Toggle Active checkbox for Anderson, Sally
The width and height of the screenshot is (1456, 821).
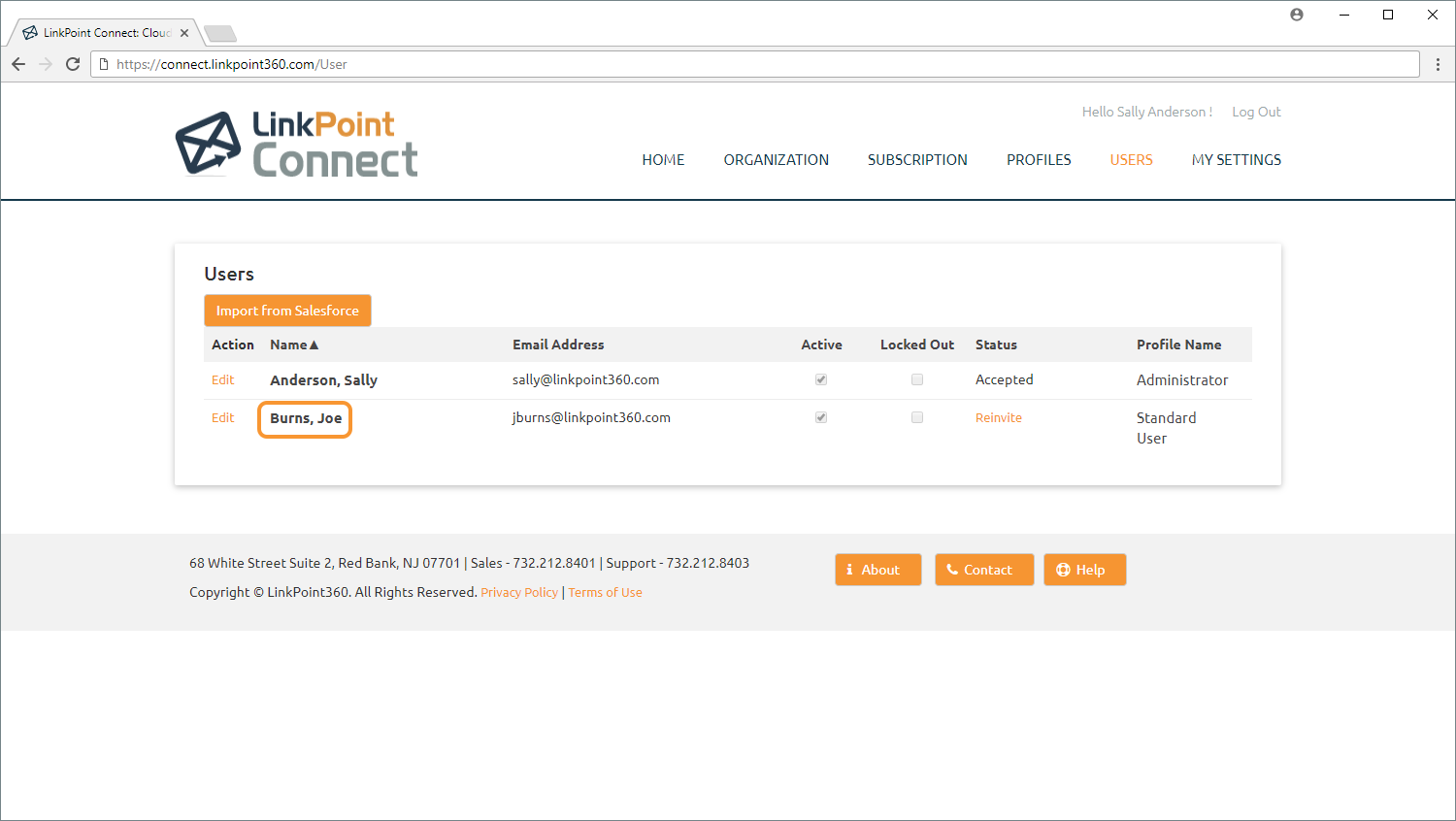[821, 379]
